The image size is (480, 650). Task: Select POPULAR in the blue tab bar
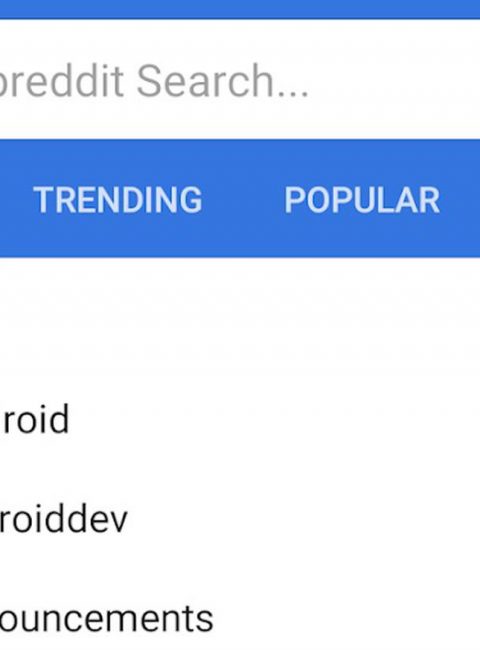(x=362, y=200)
